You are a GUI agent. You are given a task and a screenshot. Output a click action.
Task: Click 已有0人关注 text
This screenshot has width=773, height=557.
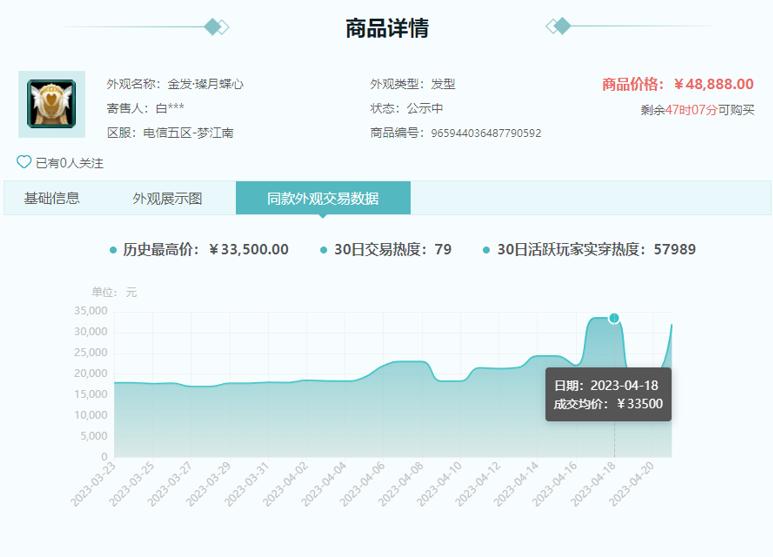70,163
